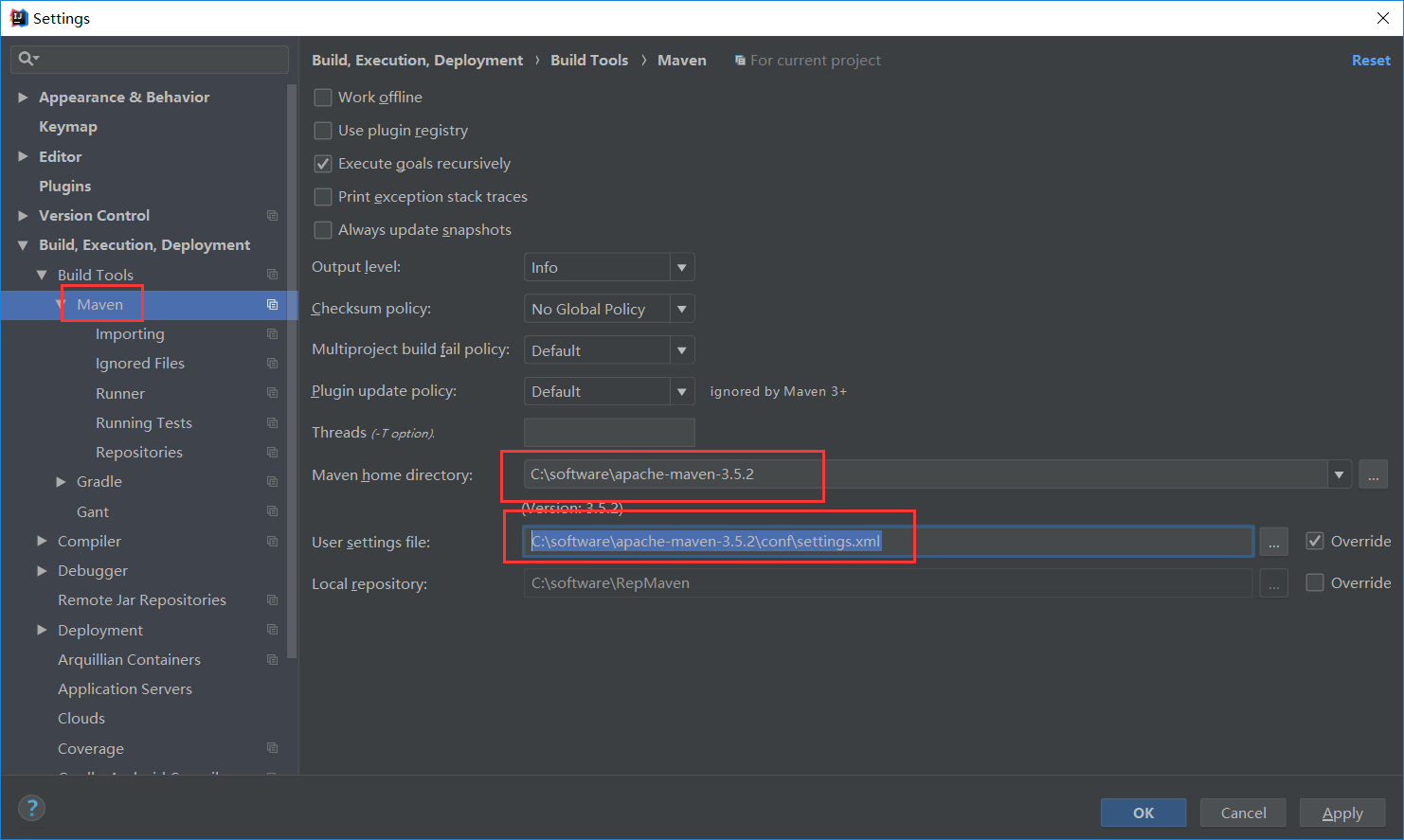Collapse the Build Tools node
This screenshot has height=840, width=1404.
[42, 275]
